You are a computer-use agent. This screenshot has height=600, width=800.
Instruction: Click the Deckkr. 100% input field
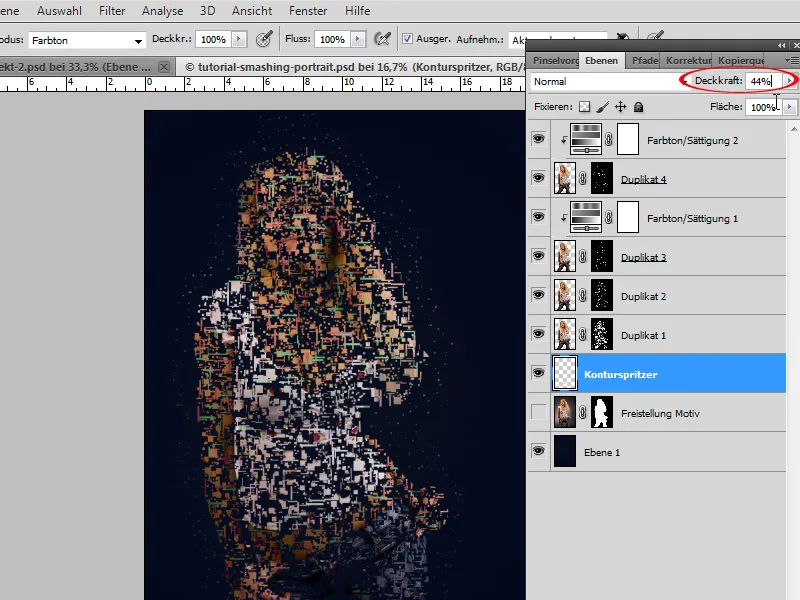213,39
